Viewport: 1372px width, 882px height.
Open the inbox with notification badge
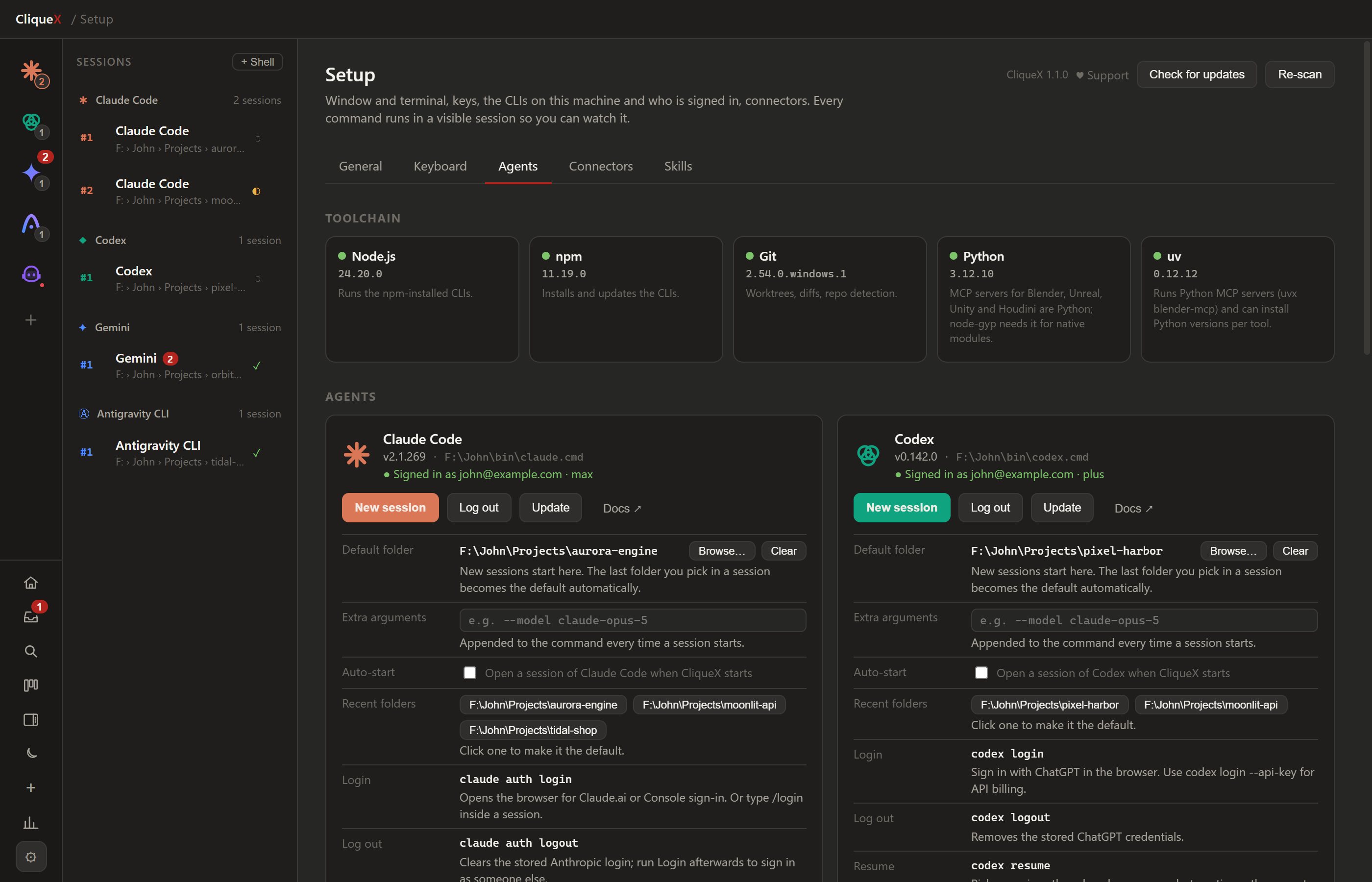click(31, 617)
